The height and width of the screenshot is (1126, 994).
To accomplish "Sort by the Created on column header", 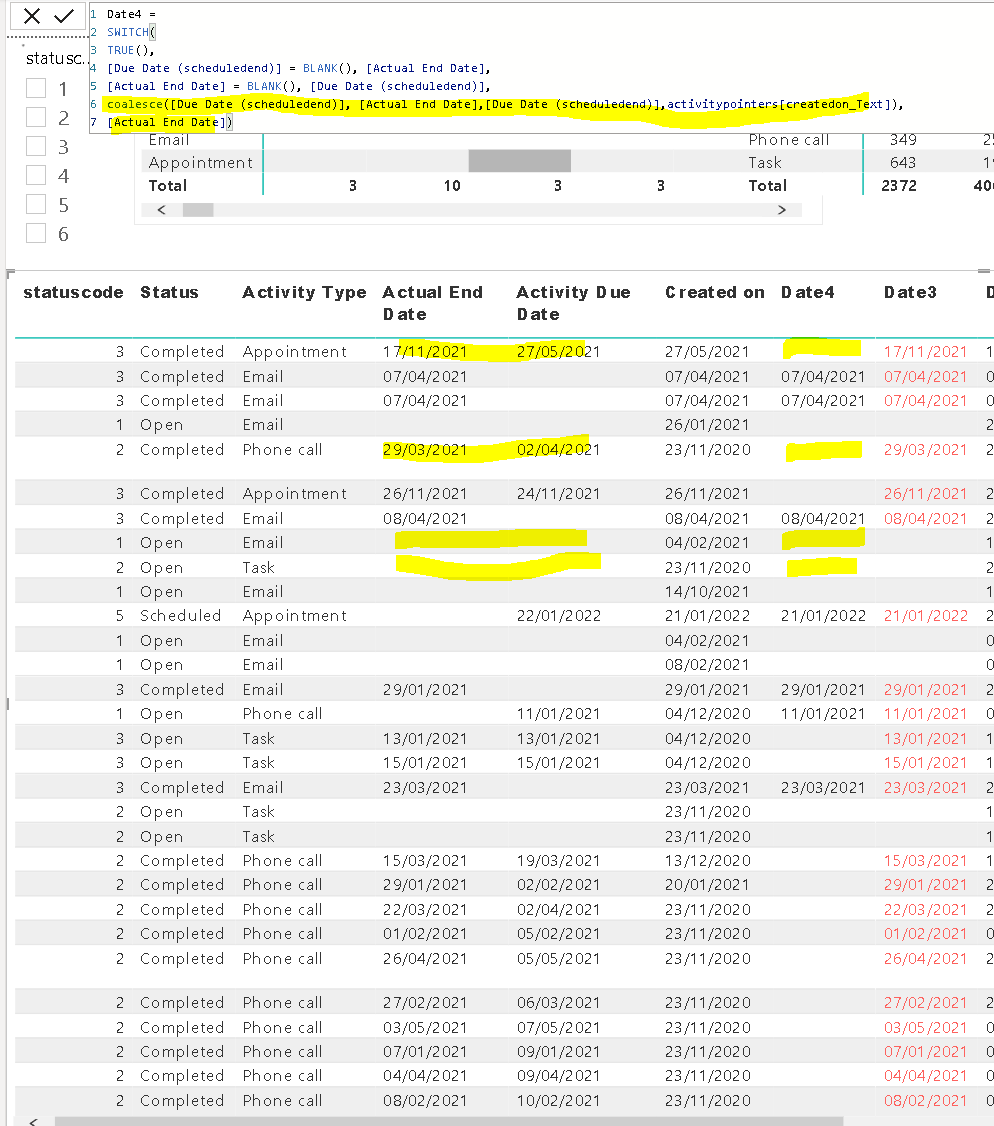I will (x=715, y=292).
